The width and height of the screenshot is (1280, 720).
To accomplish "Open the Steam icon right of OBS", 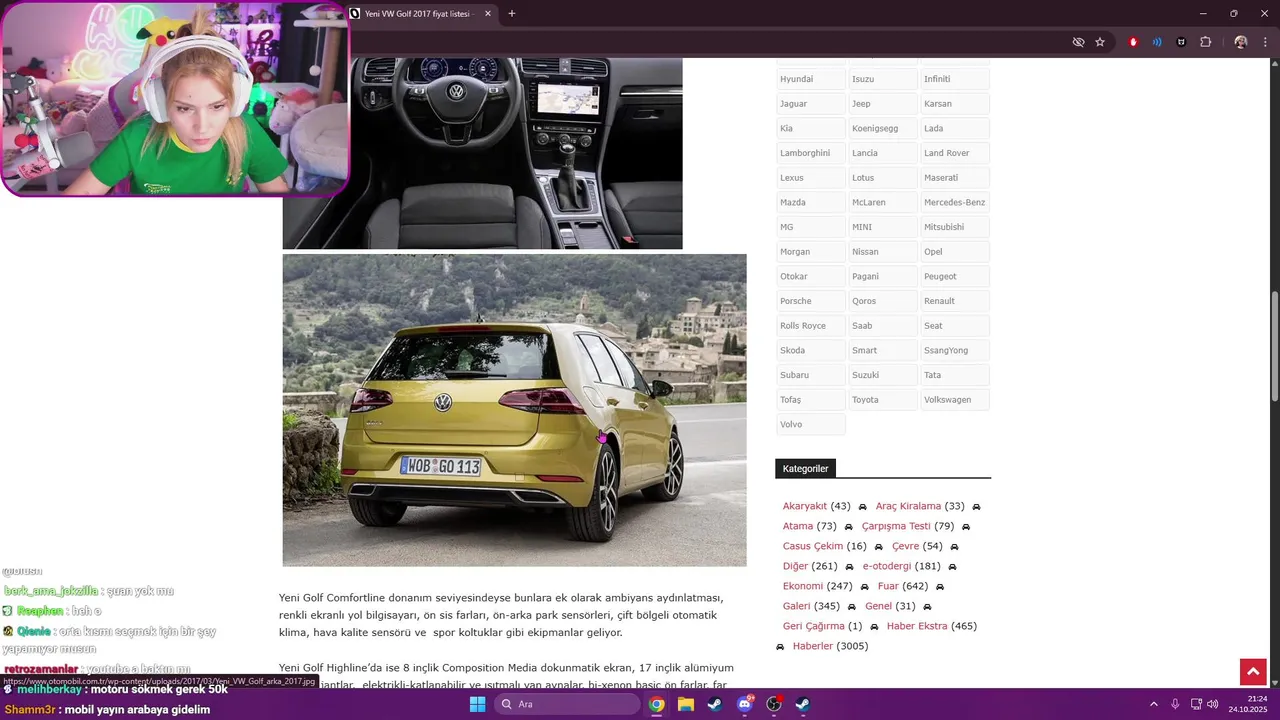I will tap(803, 704).
